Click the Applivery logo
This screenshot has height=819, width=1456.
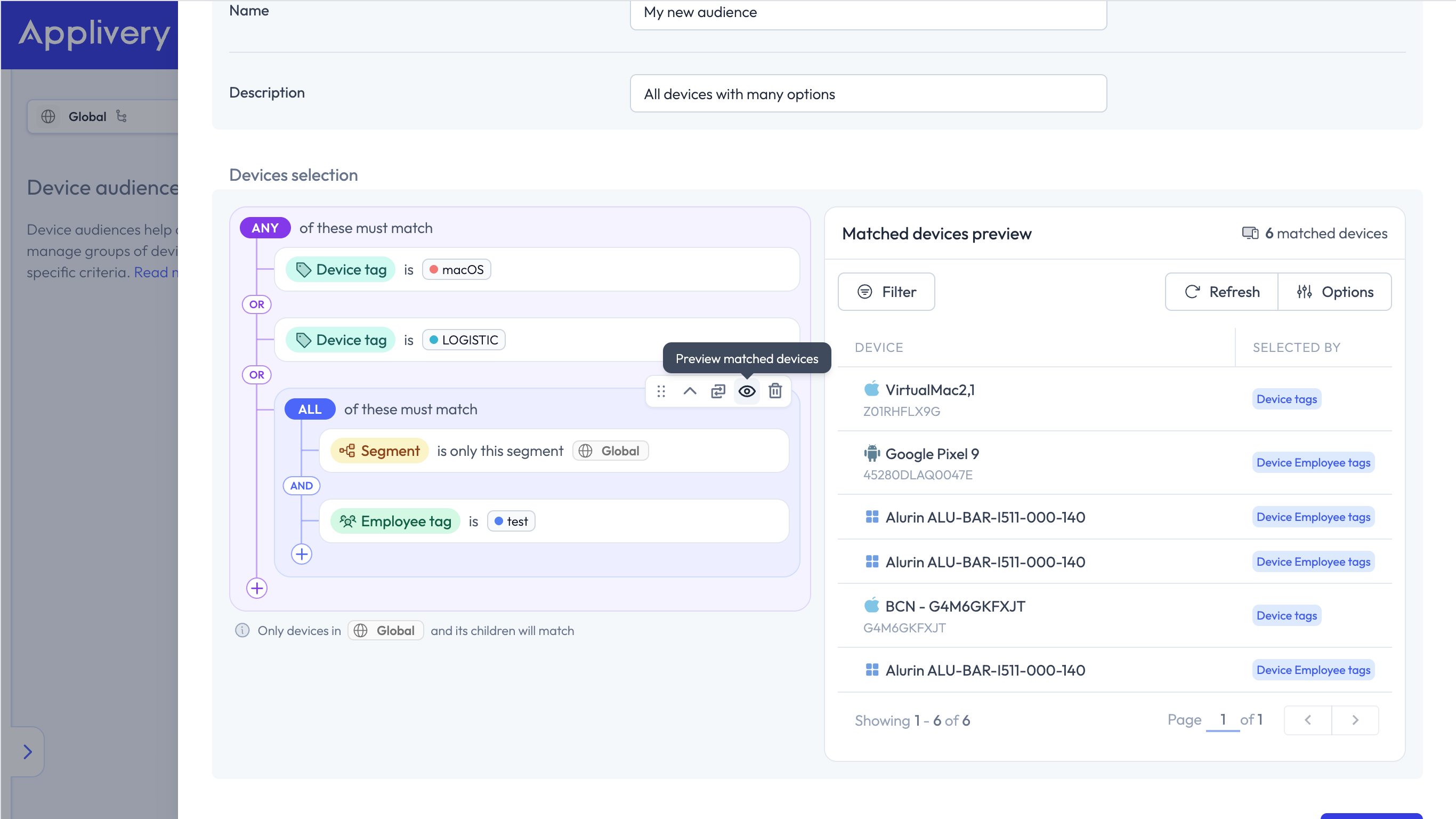pyautogui.click(x=94, y=34)
